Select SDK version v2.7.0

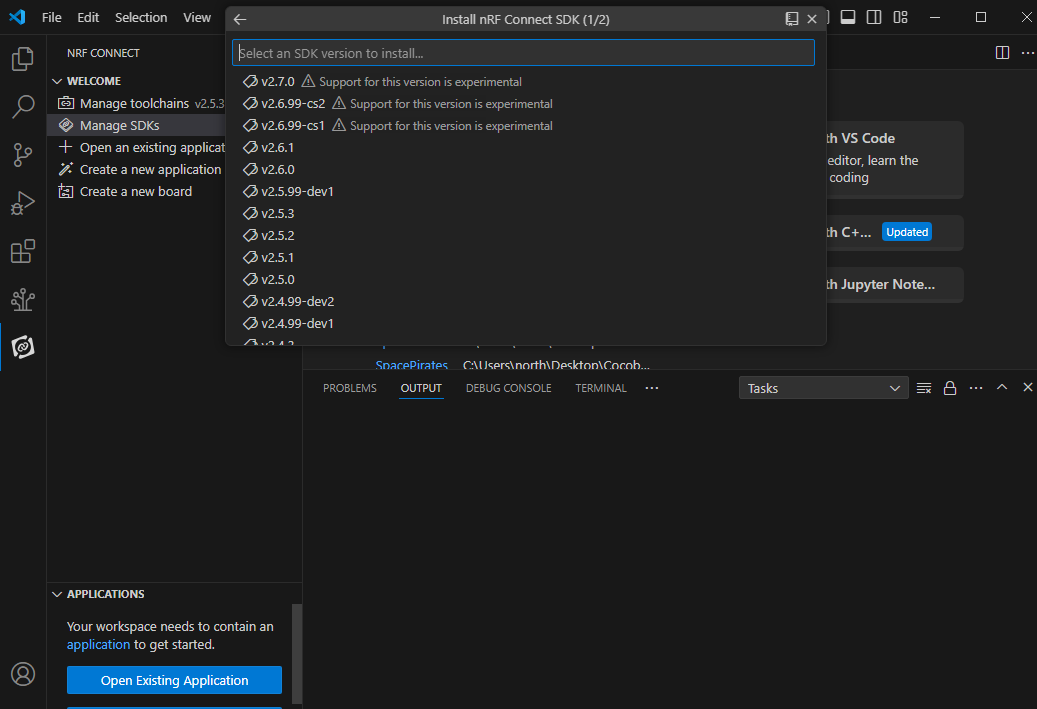pyautogui.click(x=526, y=81)
